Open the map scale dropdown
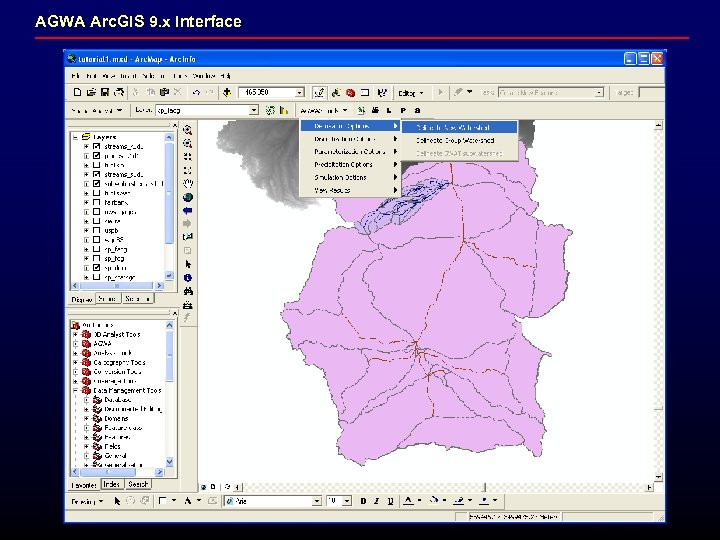 [x=299, y=92]
